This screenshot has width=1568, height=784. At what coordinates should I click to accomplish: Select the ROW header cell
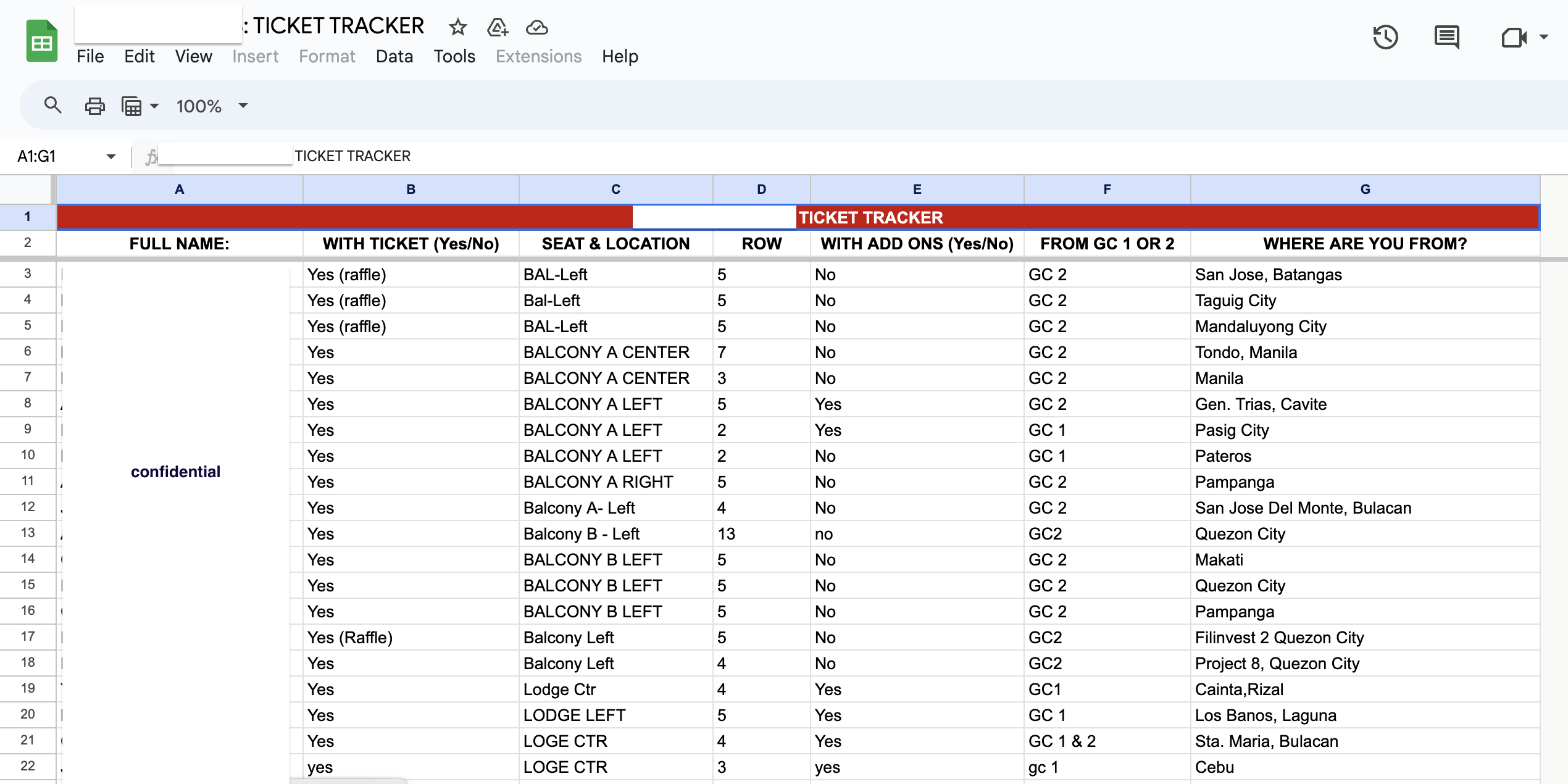click(x=762, y=244)
